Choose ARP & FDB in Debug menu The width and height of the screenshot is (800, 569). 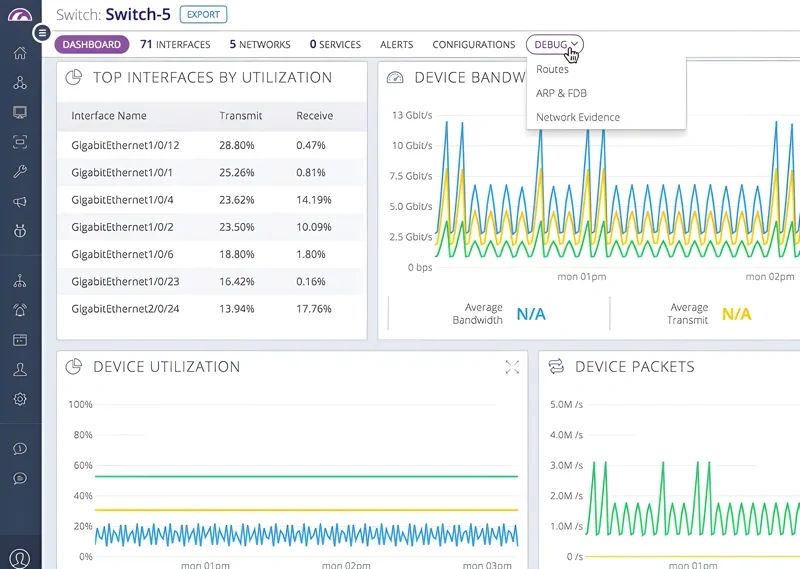561,93
